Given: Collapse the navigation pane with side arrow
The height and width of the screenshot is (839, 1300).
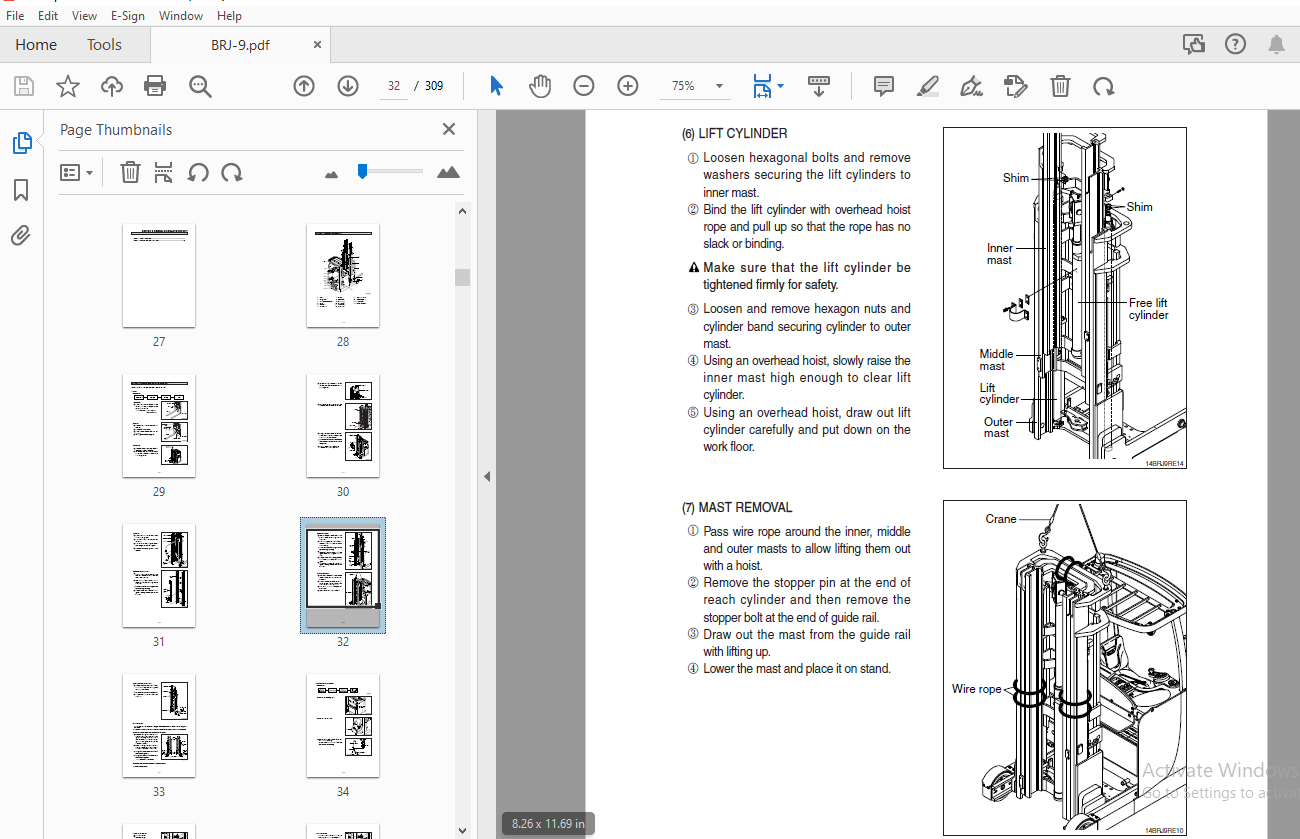Looking at the screenshot, I should [x=487, y=476].
